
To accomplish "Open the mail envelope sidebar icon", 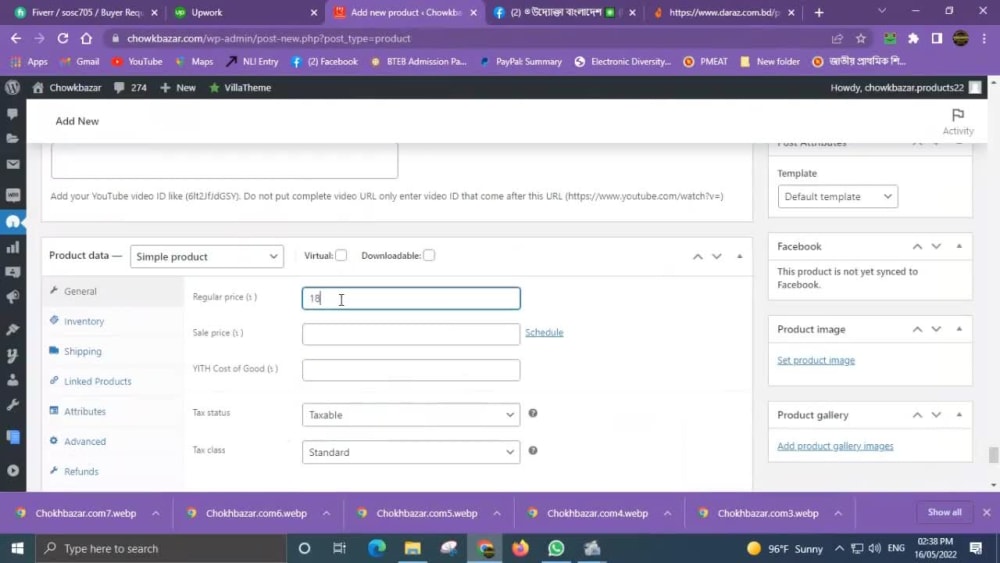I will (13, 165).
